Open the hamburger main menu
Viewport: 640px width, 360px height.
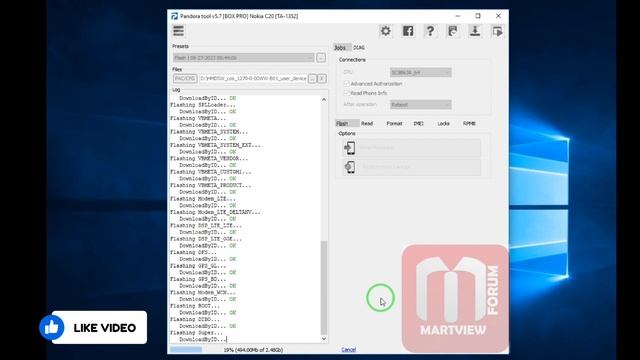click(178, 31)
